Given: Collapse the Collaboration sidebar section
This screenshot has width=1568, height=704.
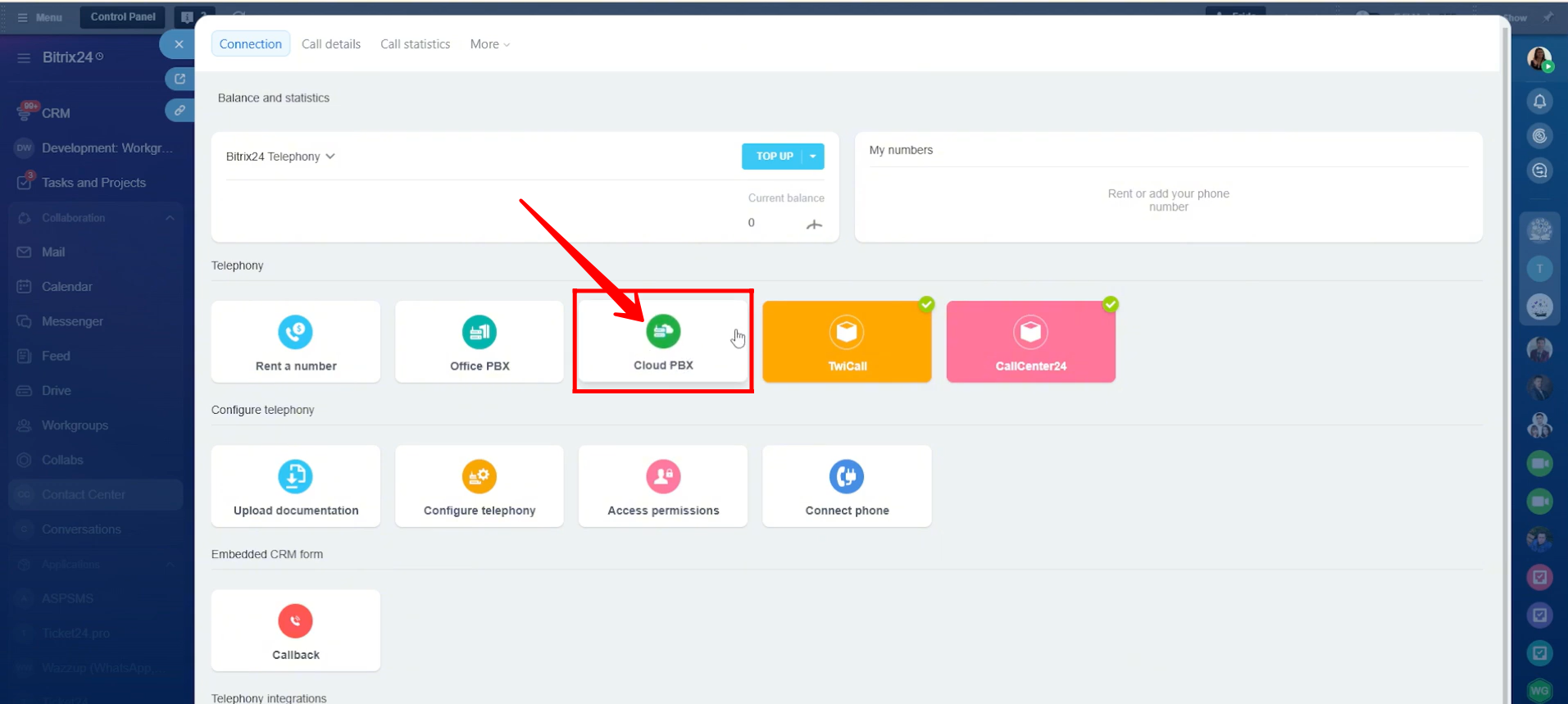Looking at the screenshot, I should (x=170, y=218).
